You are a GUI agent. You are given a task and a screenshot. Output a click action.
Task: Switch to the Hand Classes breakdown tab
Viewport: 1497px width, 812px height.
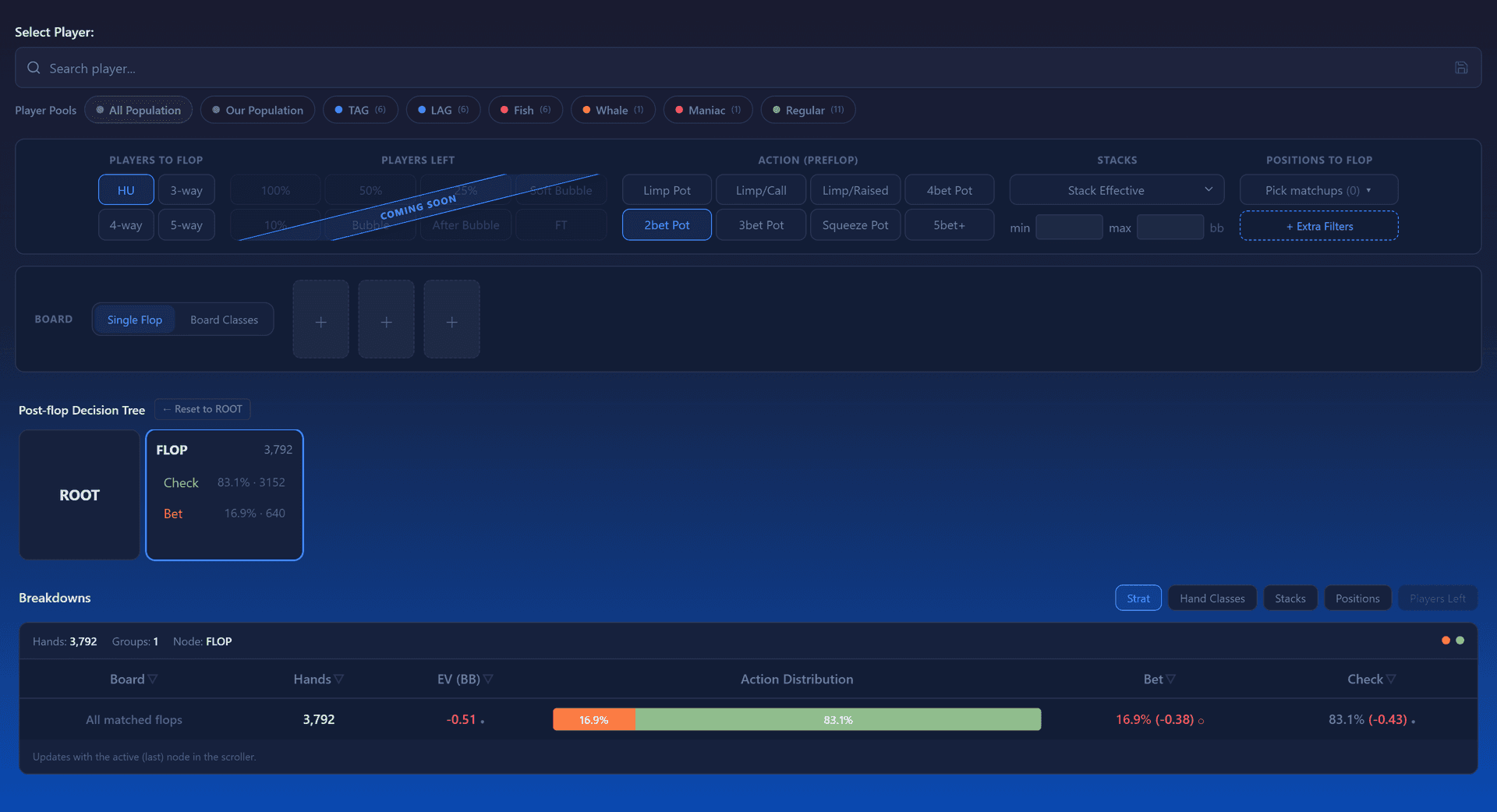1212,598
